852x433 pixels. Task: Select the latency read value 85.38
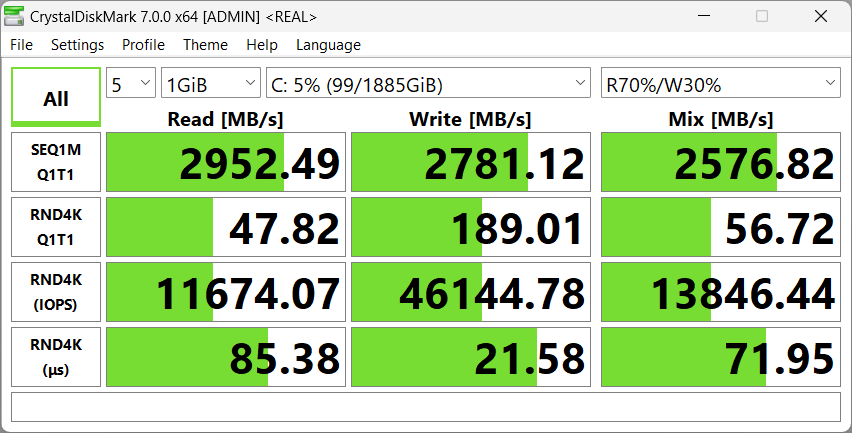[x=225, y=357]
